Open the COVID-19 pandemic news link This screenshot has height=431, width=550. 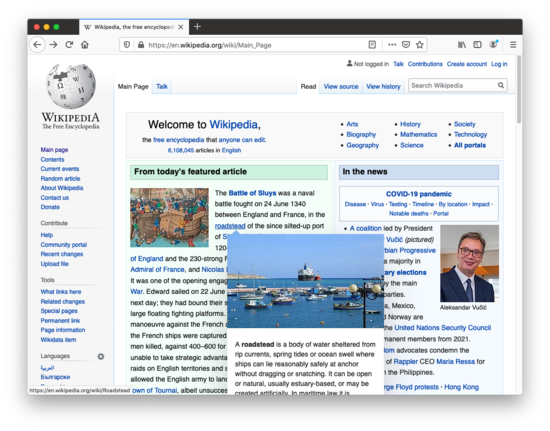(x=418, y=194)
